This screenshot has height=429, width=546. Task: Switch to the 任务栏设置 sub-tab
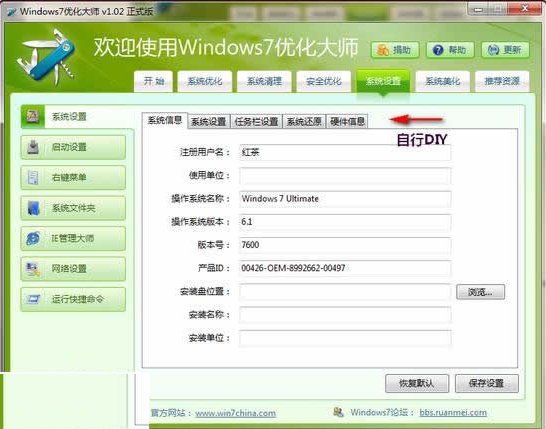point(256,122)
